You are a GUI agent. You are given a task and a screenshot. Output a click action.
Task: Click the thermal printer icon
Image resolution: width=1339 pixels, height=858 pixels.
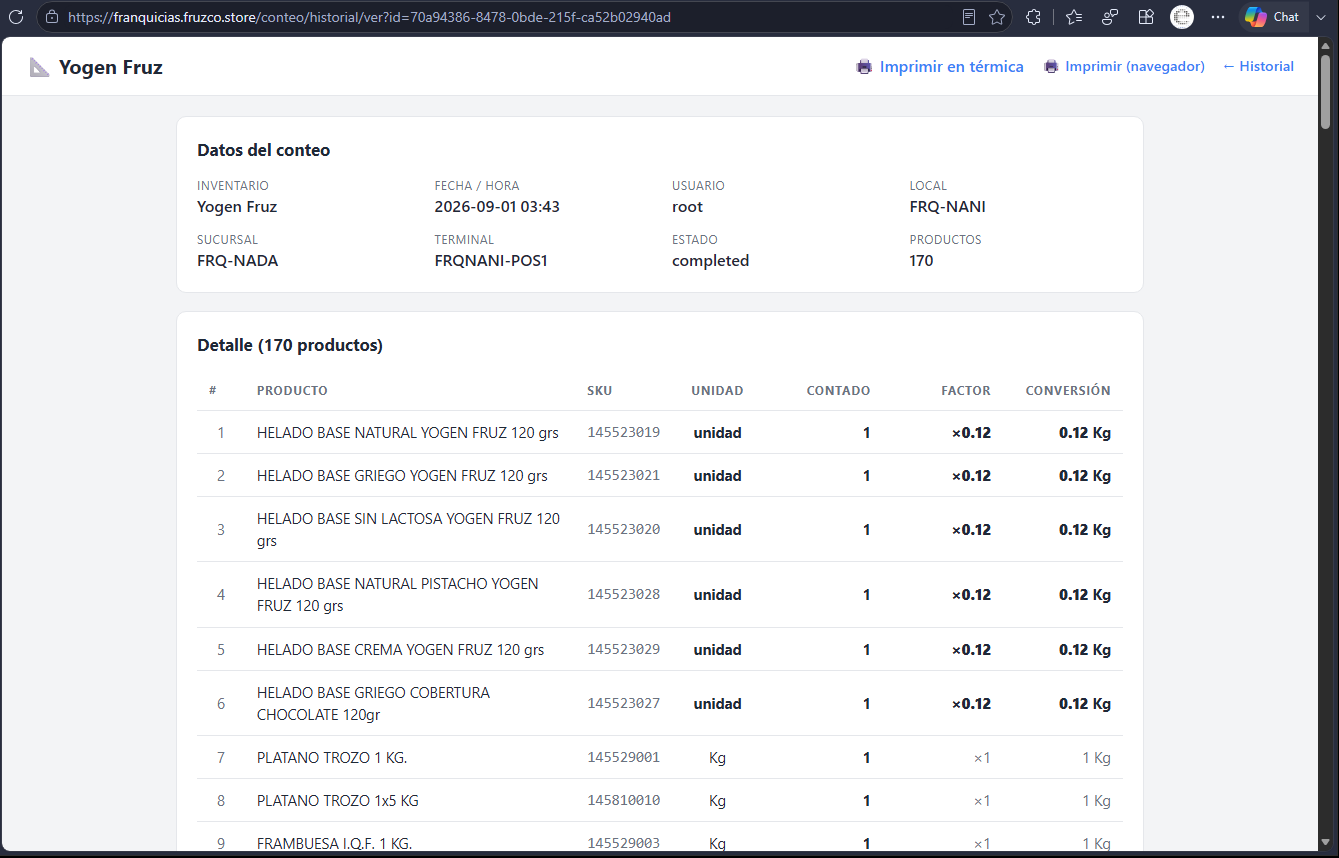[x=864, y=67]
